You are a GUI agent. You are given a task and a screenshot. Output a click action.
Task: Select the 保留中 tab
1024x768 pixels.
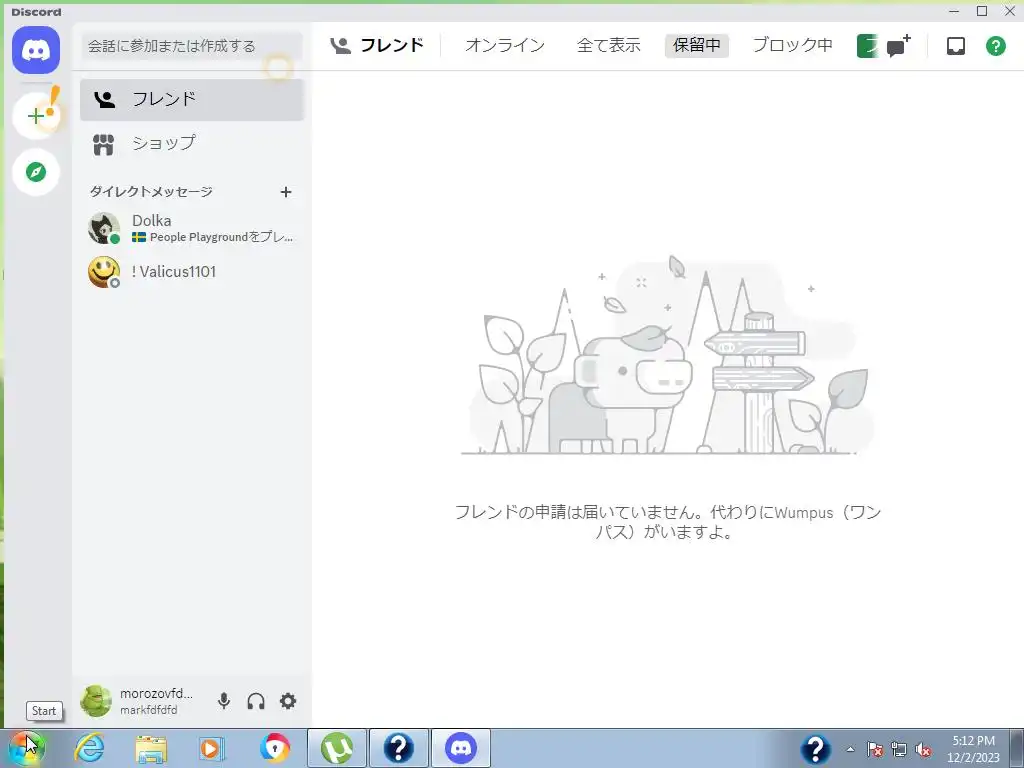[697, 46]
